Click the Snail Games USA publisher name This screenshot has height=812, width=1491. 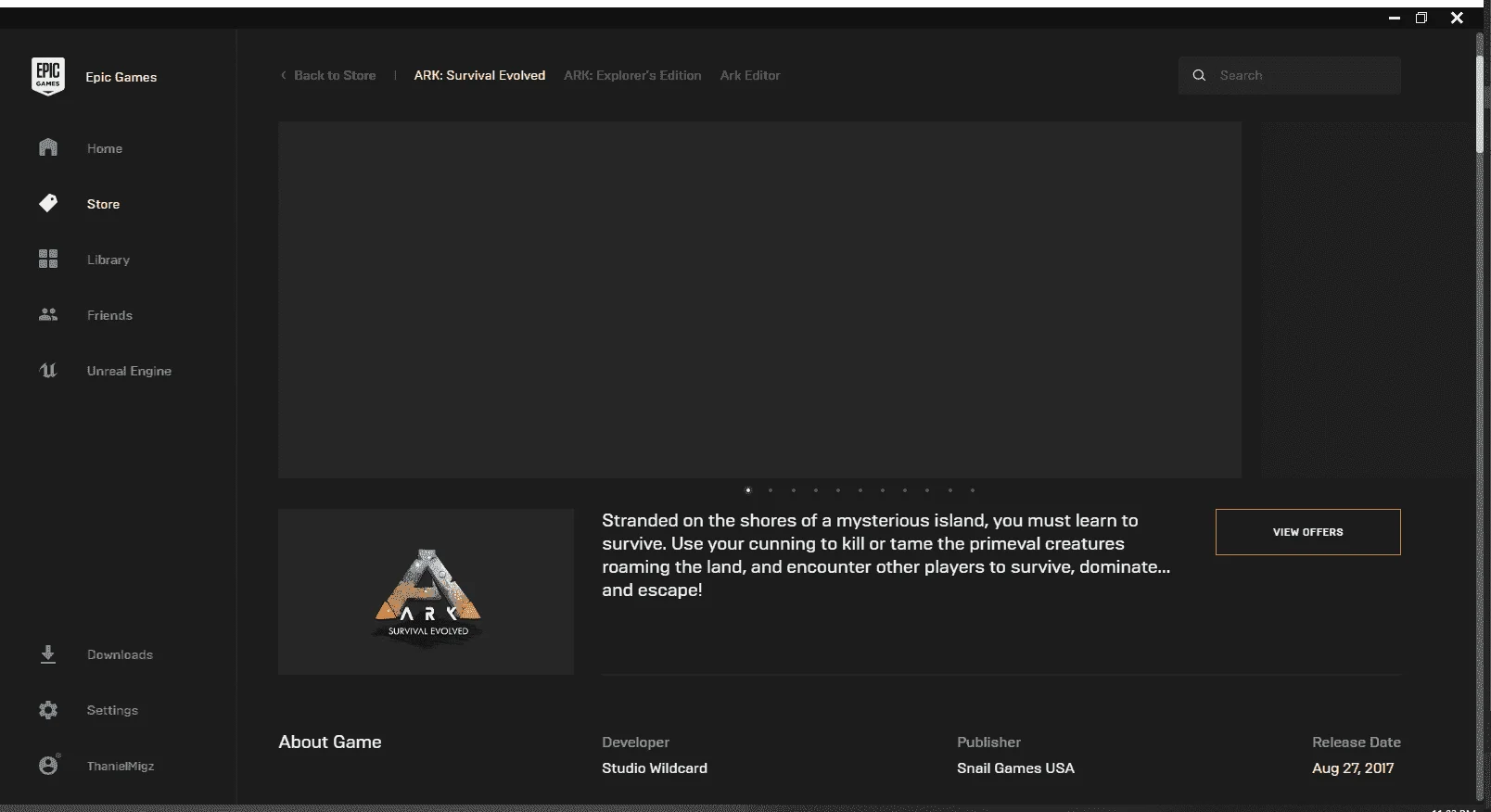[x=1015, y=768]
